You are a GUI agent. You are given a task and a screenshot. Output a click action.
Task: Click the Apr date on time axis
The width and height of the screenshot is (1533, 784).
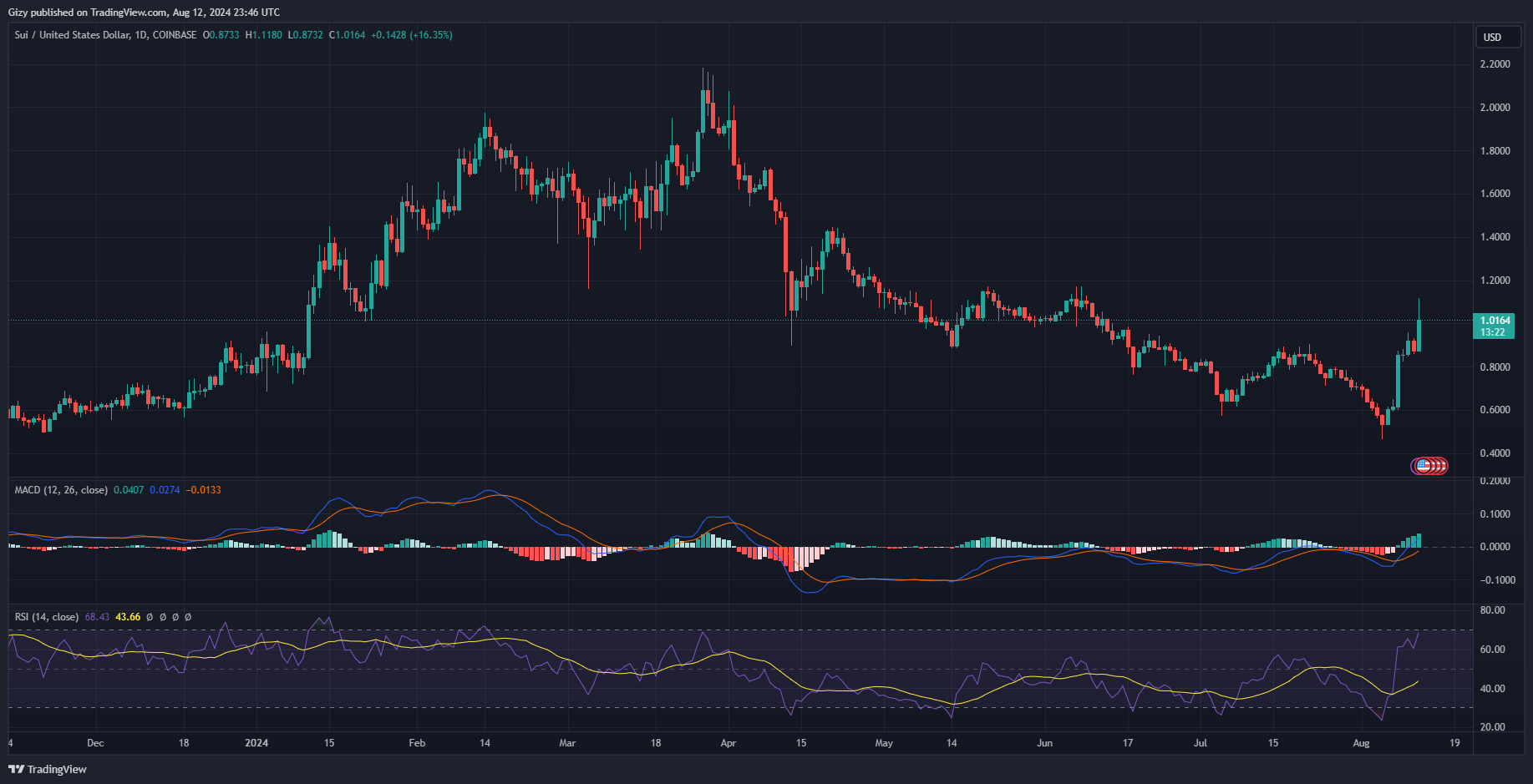pyautogui.click(x=728, y=743)
